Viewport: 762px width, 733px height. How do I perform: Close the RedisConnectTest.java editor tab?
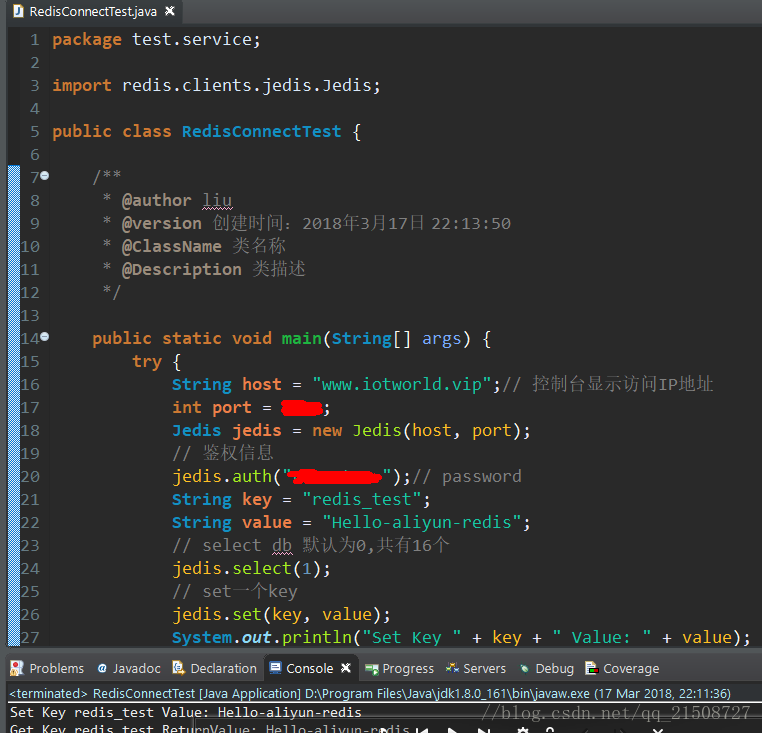(x=170, y=11)
